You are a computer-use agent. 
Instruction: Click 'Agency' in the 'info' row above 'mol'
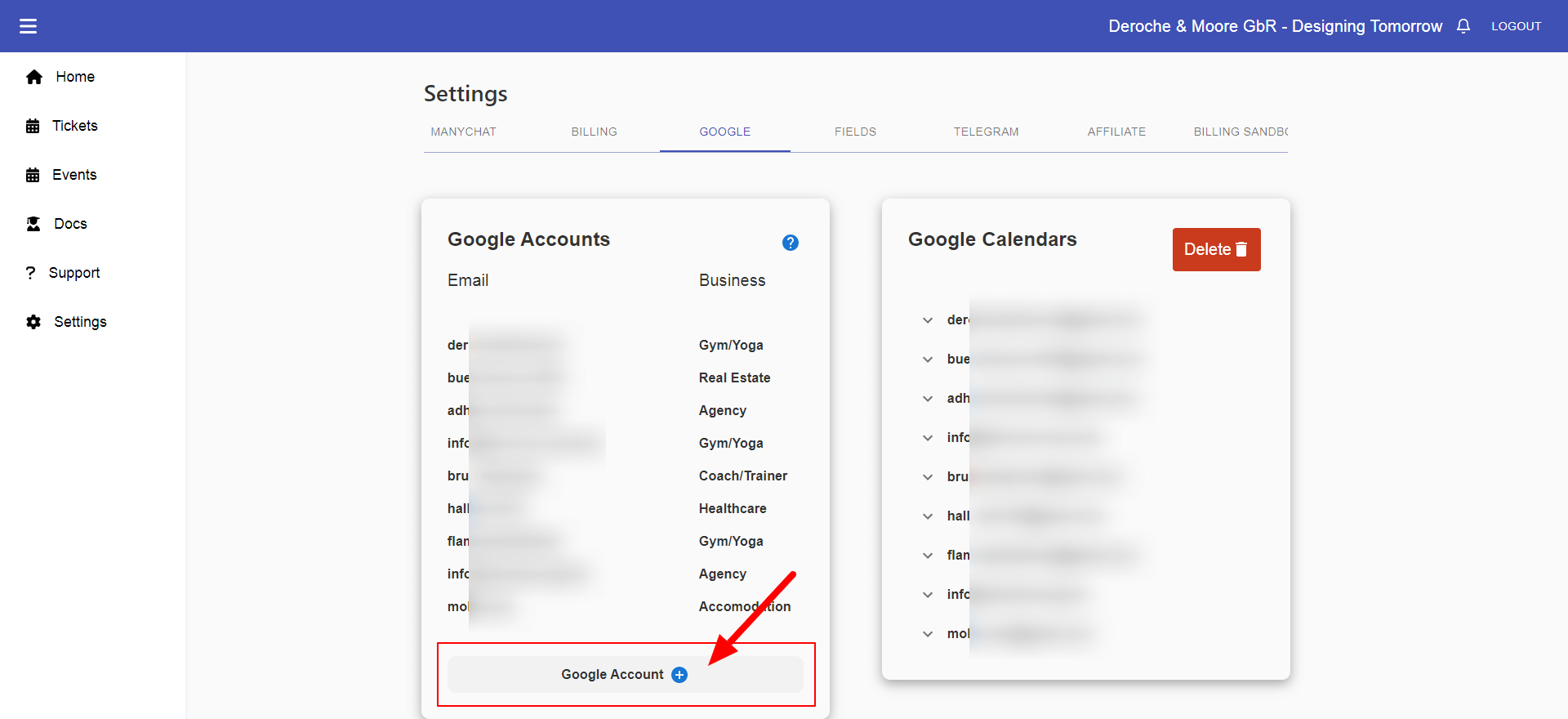coord(723,574)
